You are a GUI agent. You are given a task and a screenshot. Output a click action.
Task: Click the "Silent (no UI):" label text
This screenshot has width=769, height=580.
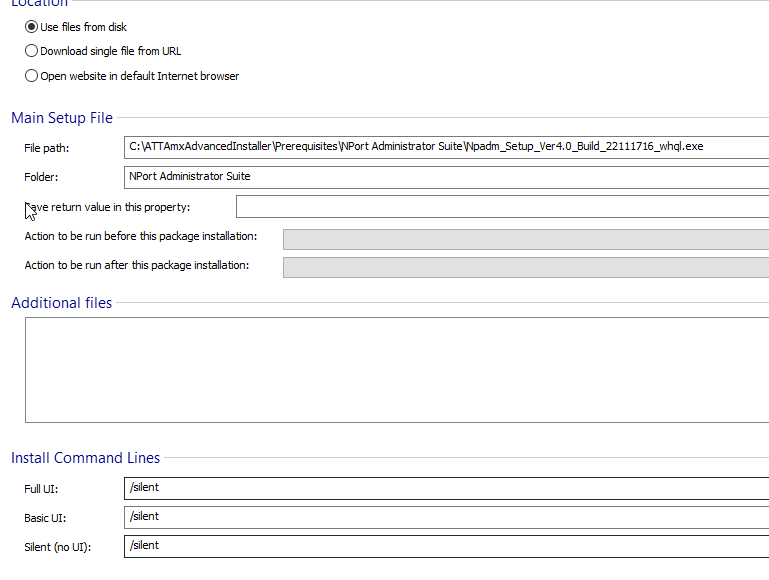click(58, 547)
